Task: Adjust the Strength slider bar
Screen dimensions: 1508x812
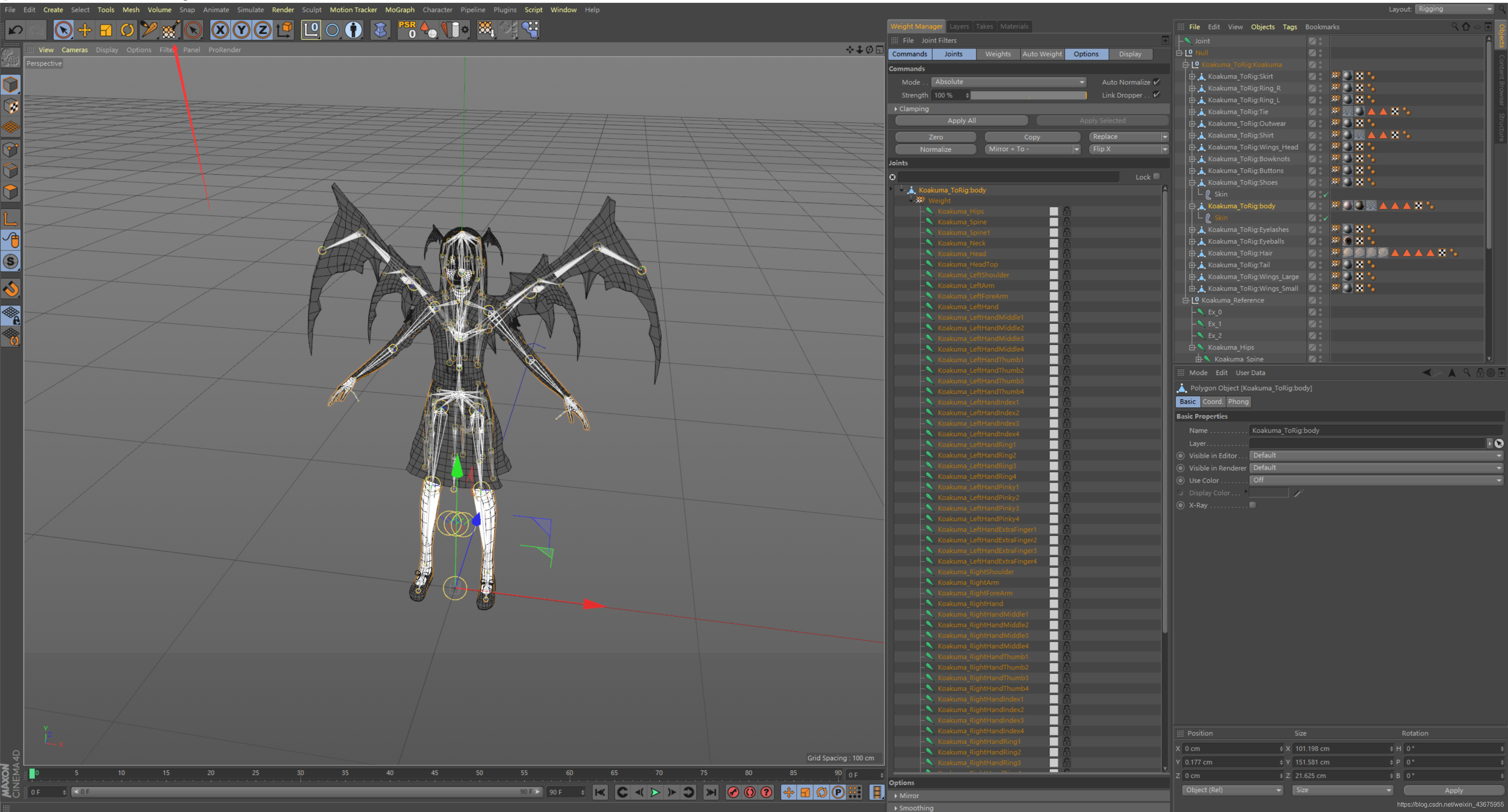Action: (1029, 95)
